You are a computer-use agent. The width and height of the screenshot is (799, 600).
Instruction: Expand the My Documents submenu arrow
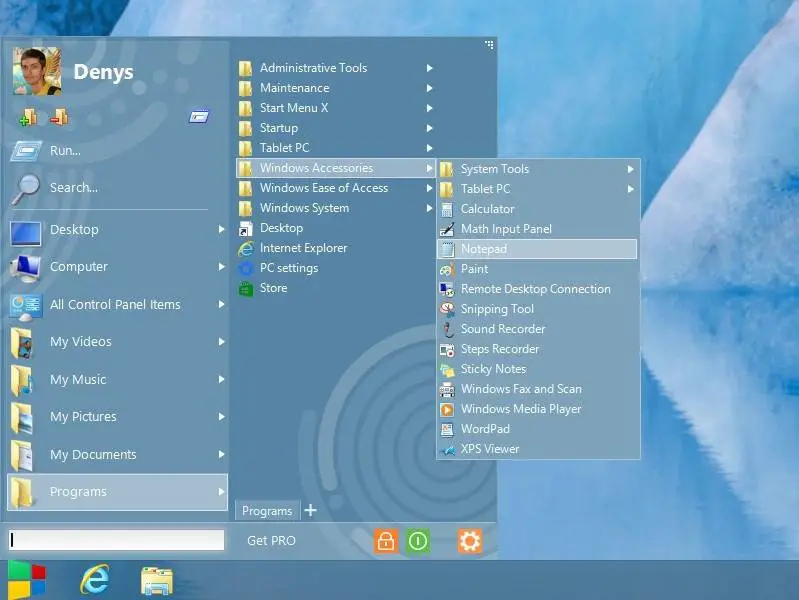(x=221, y=454)
